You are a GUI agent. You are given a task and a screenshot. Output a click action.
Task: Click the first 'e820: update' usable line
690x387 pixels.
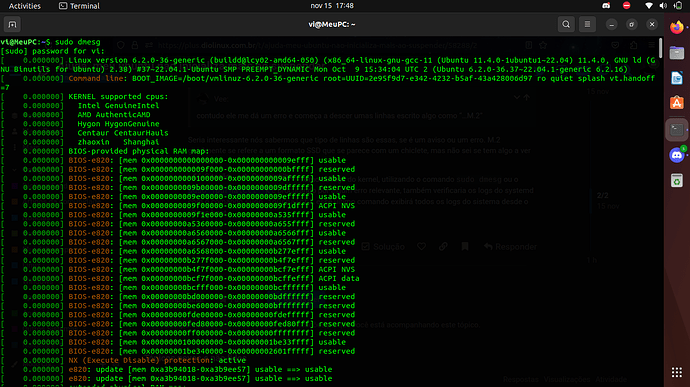pos(200,369)
